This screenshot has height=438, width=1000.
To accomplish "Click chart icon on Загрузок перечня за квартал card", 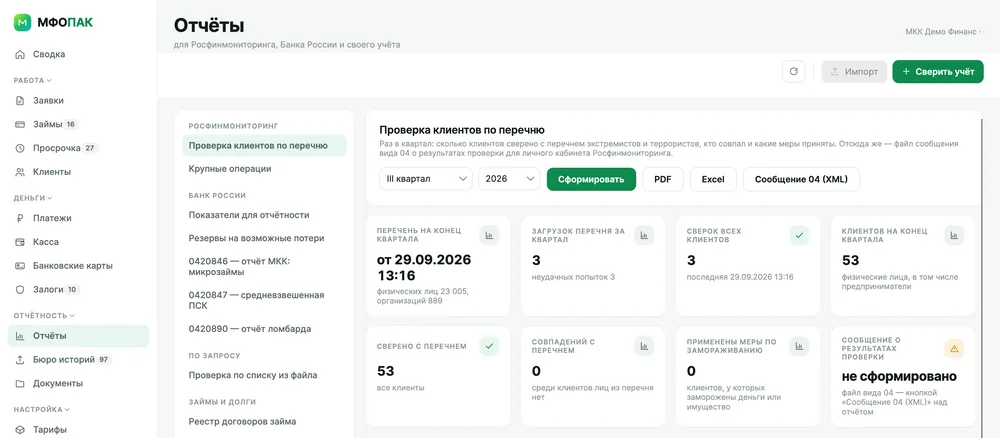I will pyautogui.click(x=644, y=235).
